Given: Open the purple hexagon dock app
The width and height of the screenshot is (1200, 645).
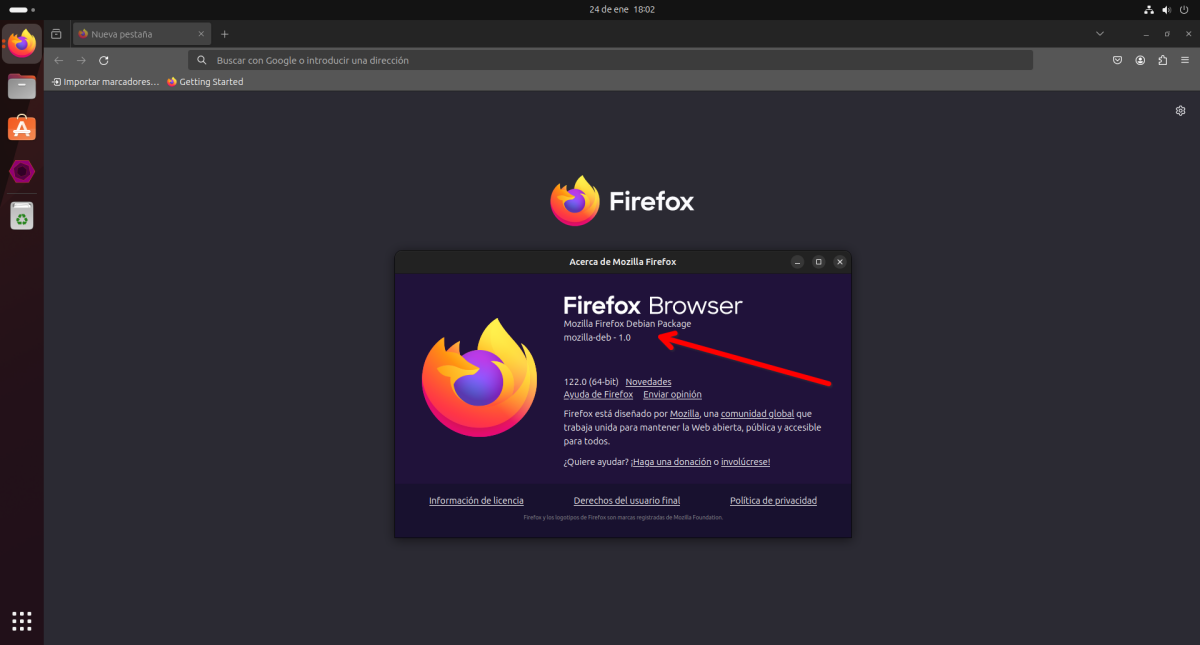Looking at the screenshot, I should (x=22, y=172).
